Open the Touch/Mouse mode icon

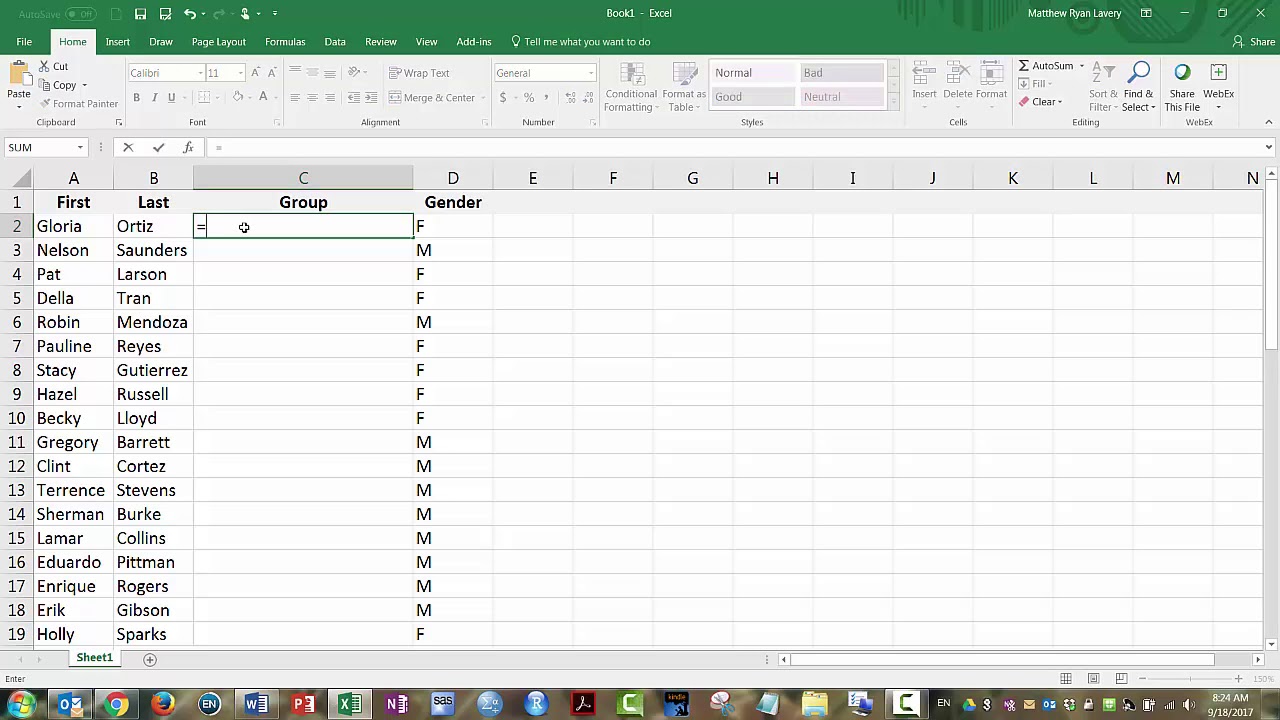(x=244, y=13)
